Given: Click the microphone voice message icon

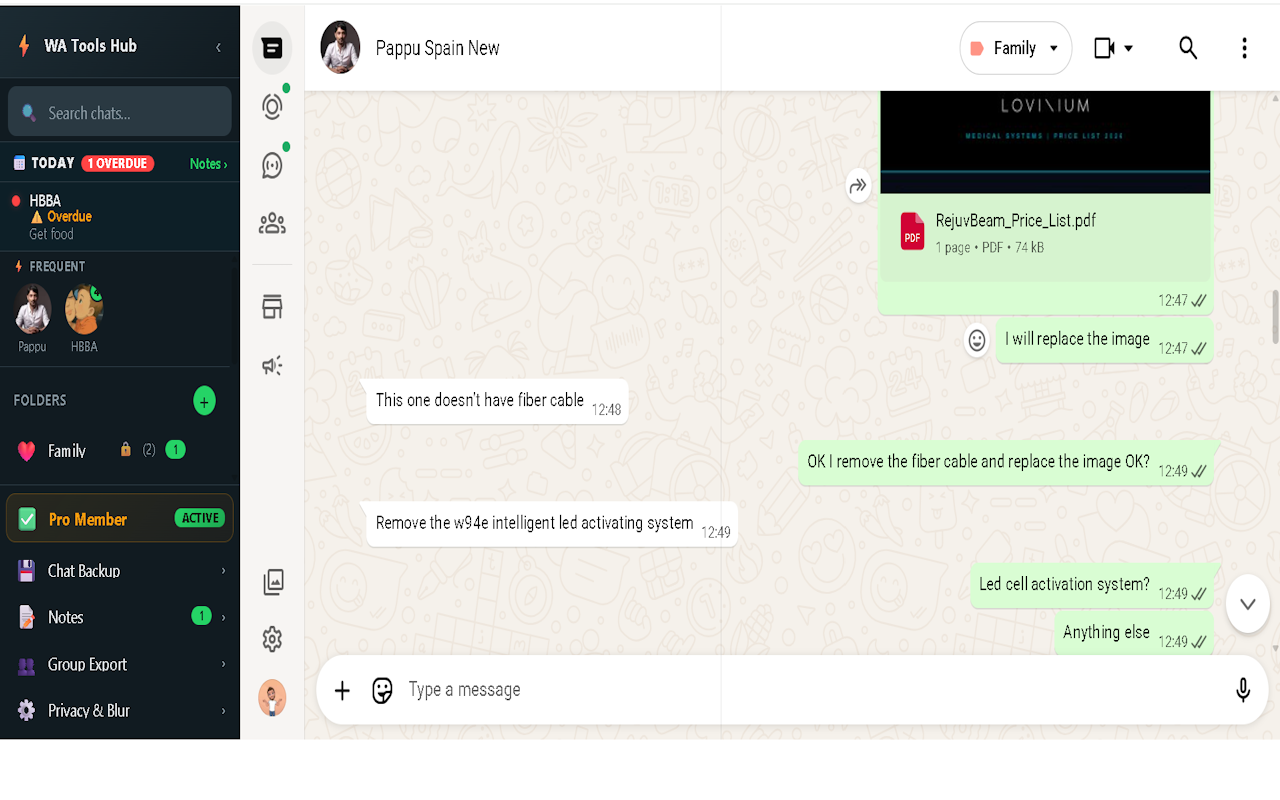Looking at the screenshot, I should coord(1243,690).
